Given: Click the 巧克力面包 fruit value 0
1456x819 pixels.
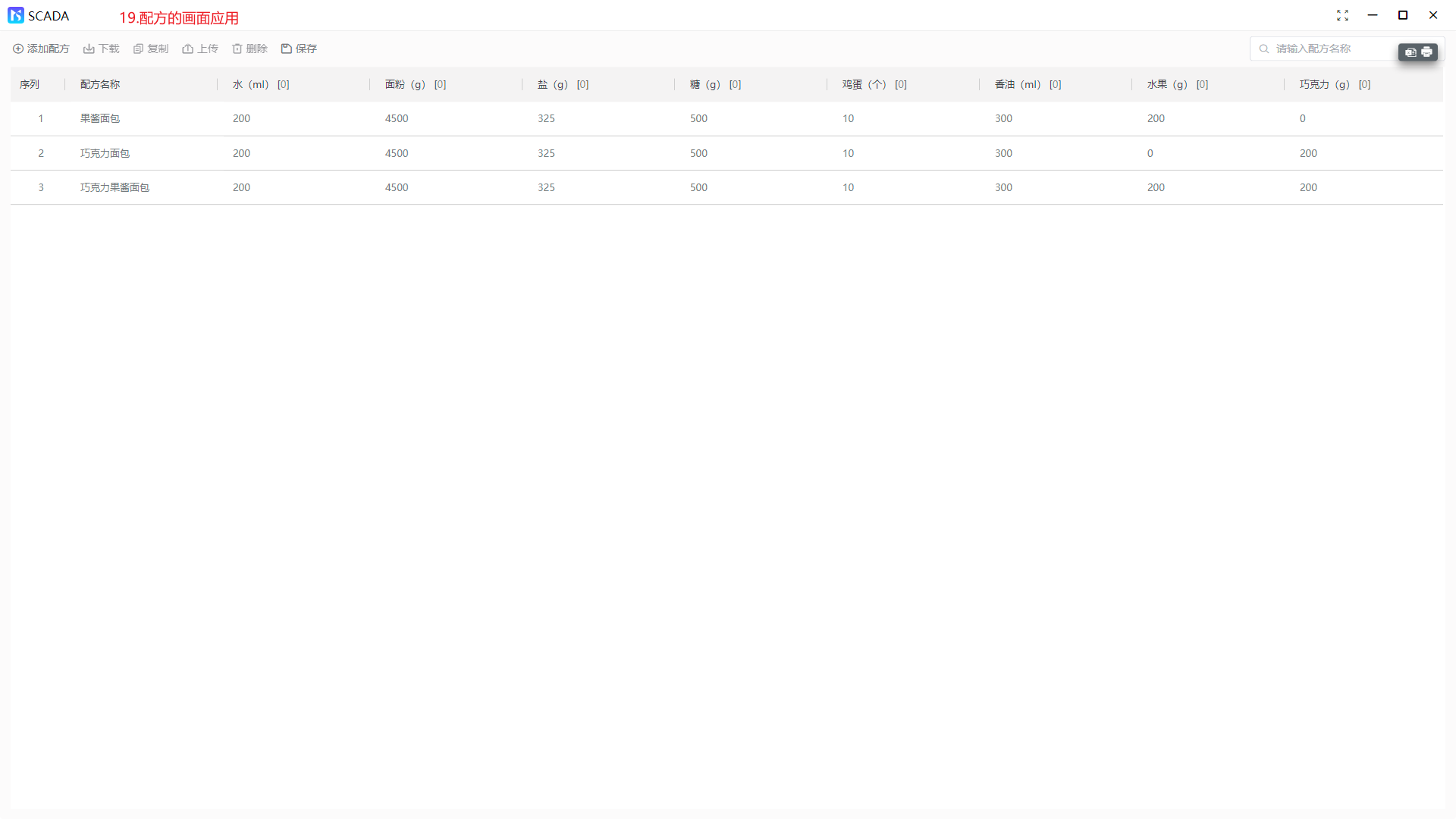Looking at the screenshot, I should click(x=1150, y=153).
